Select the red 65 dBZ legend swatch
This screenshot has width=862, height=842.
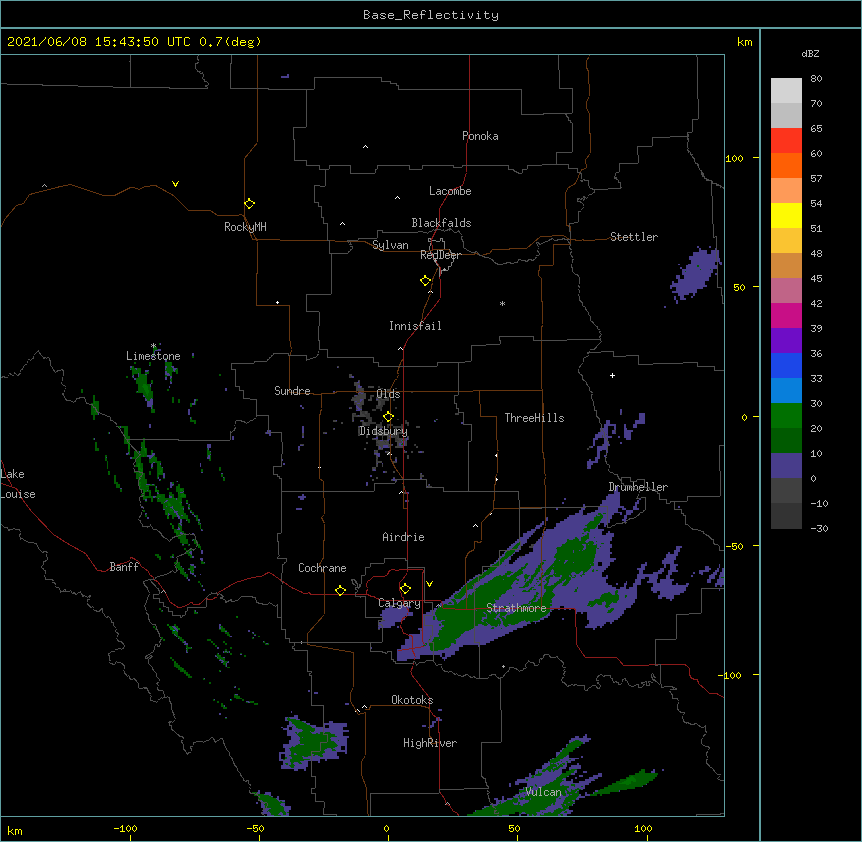pyautogui.click(x=786, y=140)
